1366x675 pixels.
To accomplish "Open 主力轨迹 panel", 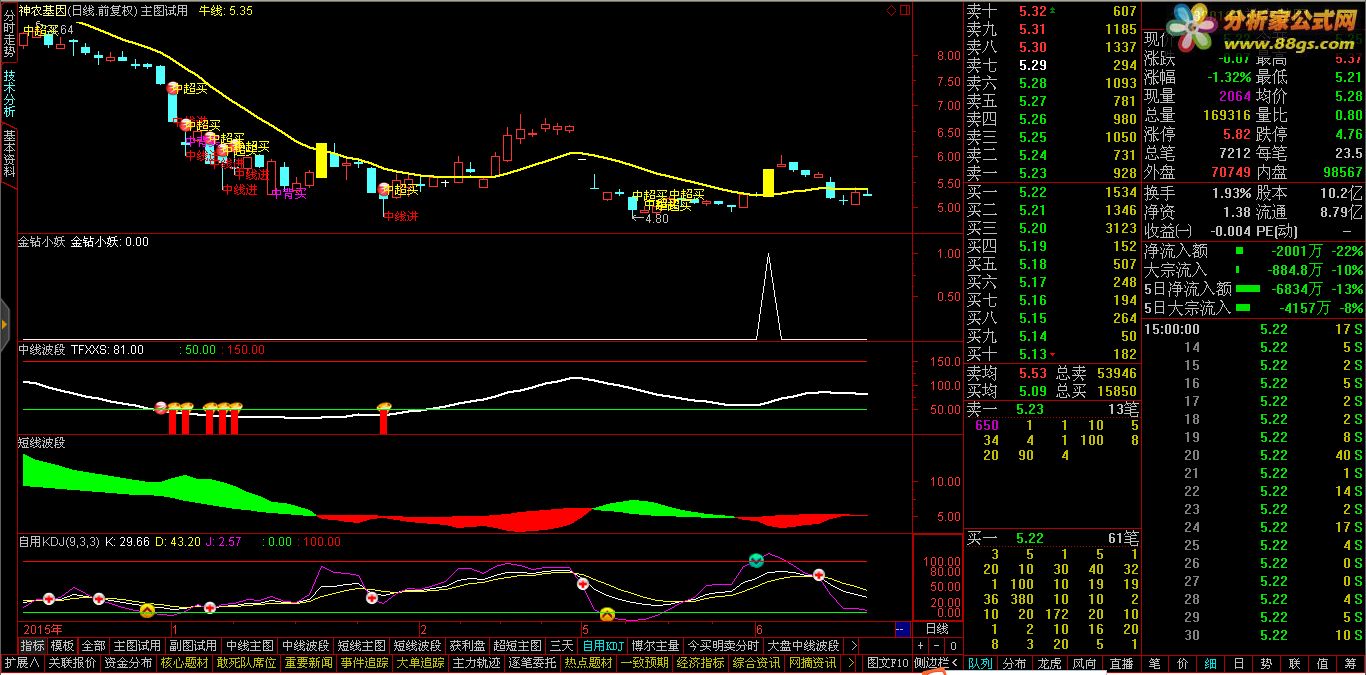I will [x=476, y=663].
